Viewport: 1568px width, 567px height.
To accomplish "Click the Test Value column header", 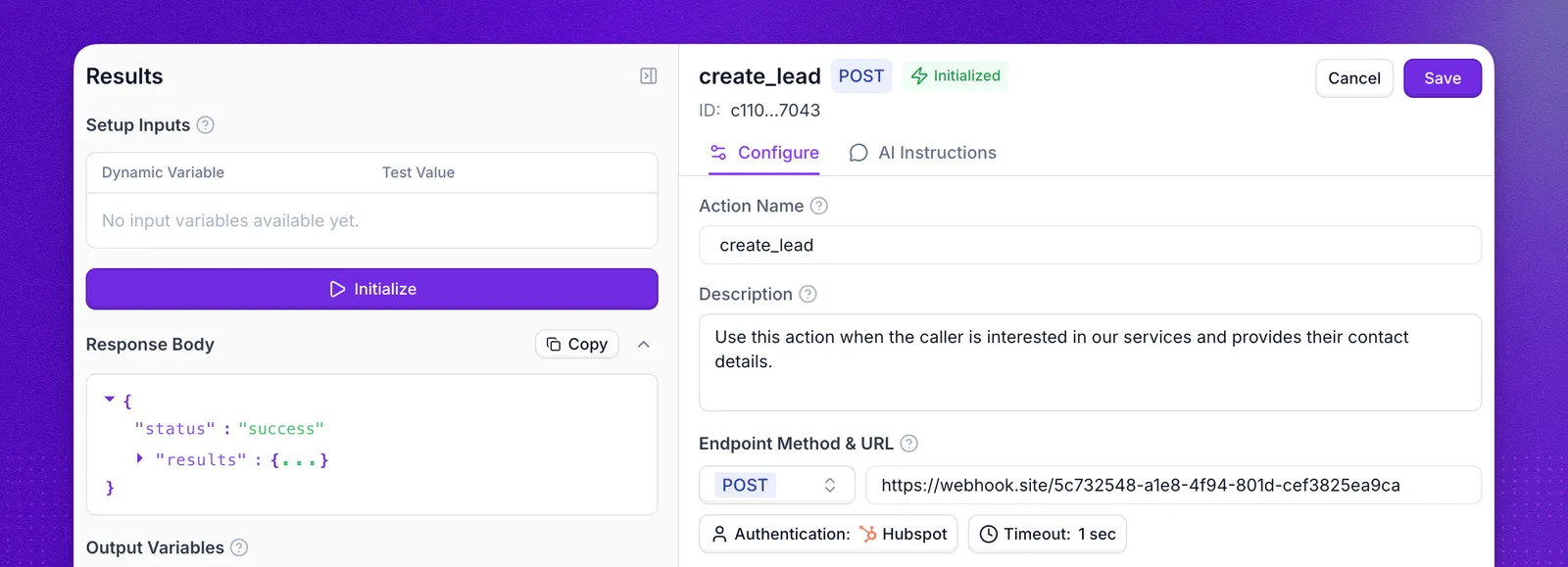I will pos(418,172).
